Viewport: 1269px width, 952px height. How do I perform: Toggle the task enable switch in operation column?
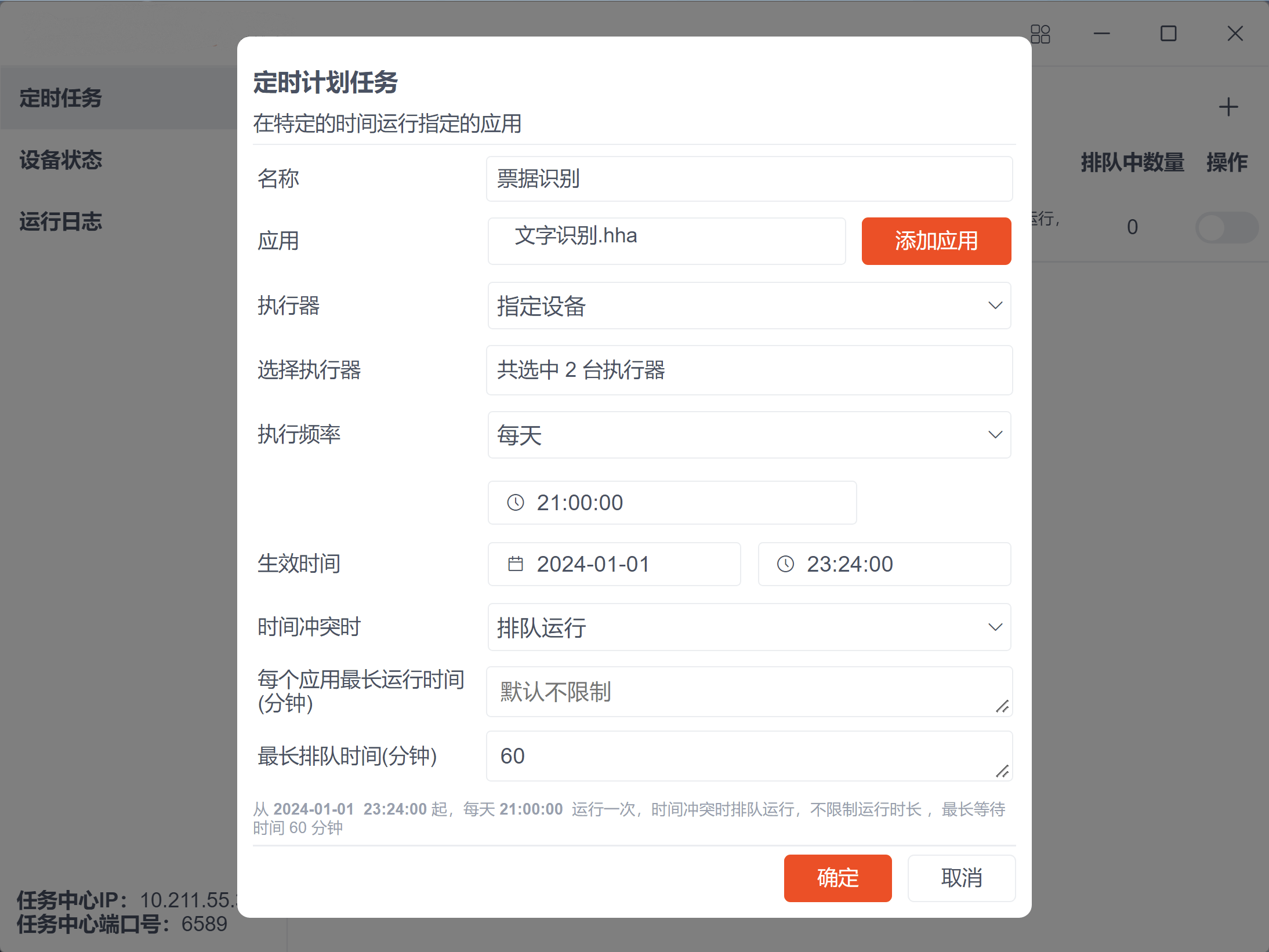coord(1226,227)
